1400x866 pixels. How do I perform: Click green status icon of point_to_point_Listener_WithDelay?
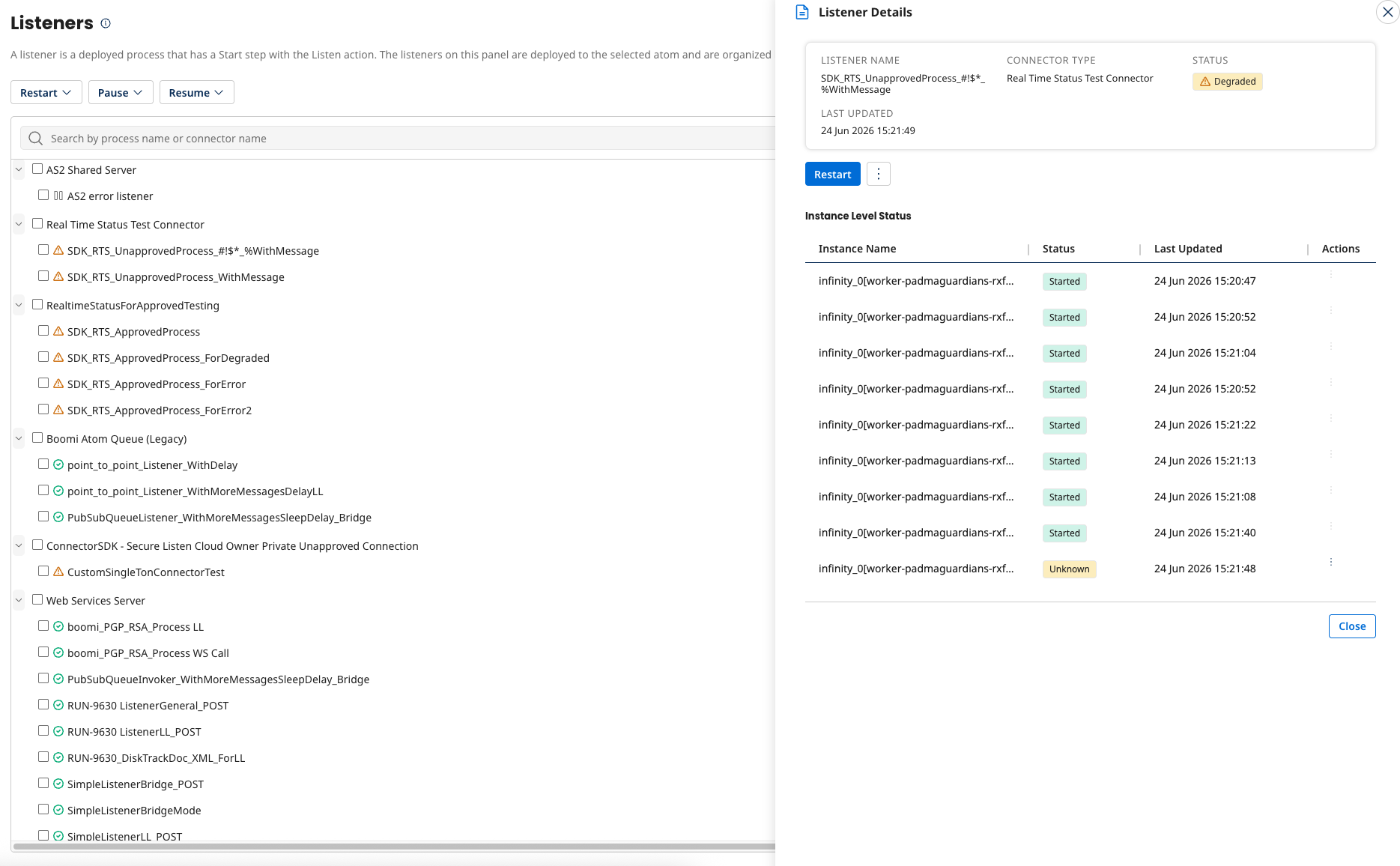(x=58, y=464)
